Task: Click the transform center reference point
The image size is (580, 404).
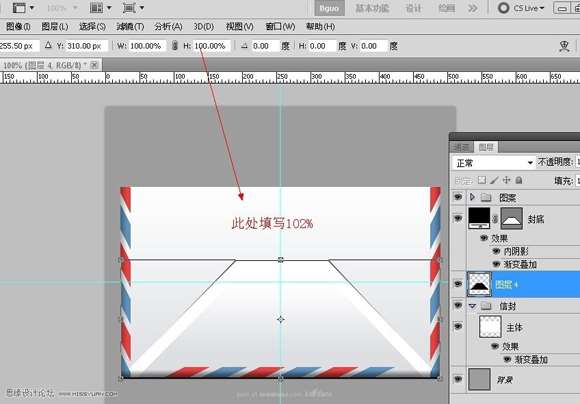Action: tap(280, 319)
